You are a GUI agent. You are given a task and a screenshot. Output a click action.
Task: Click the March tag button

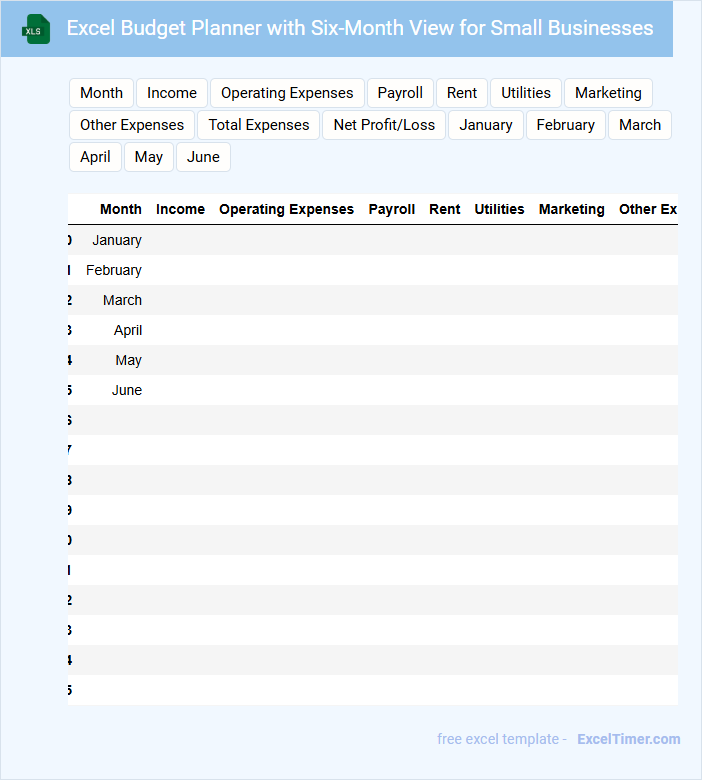(x=640, y=125)
